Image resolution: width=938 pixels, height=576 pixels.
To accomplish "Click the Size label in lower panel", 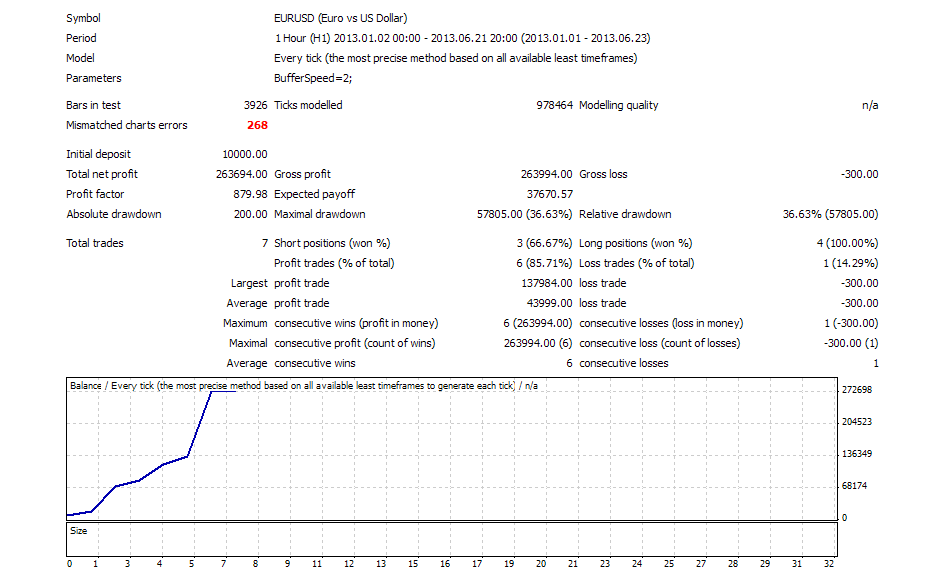I will [79, 531].
